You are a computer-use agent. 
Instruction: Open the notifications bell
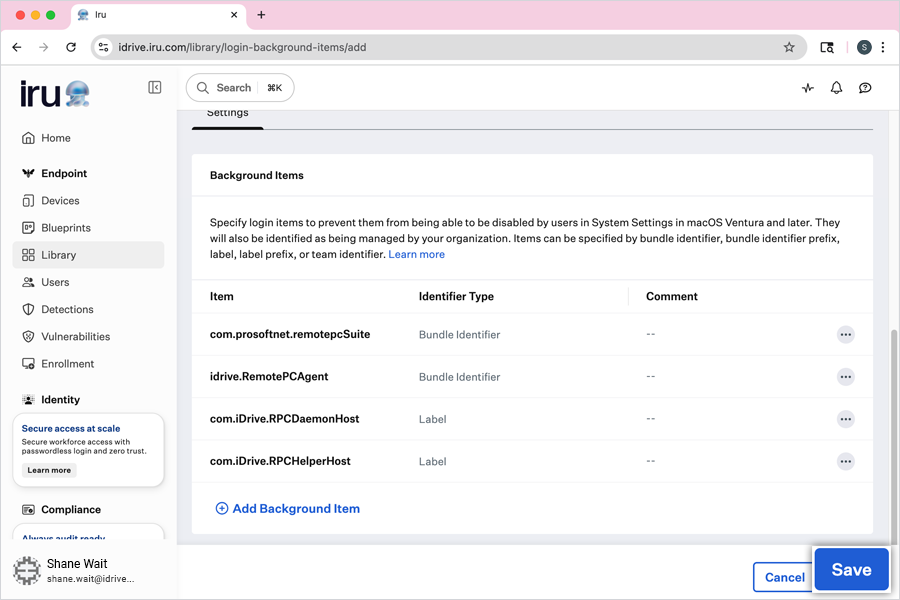coord(837,88)
